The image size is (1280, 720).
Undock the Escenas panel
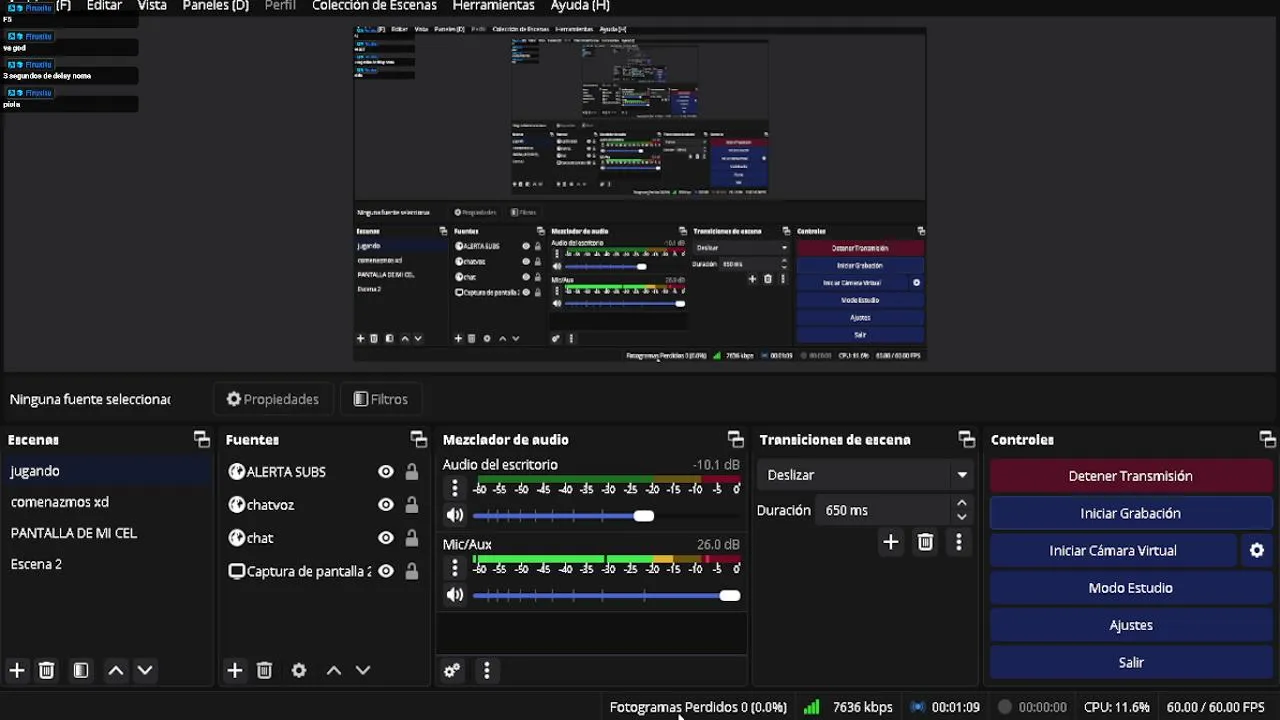coord(202,440)
